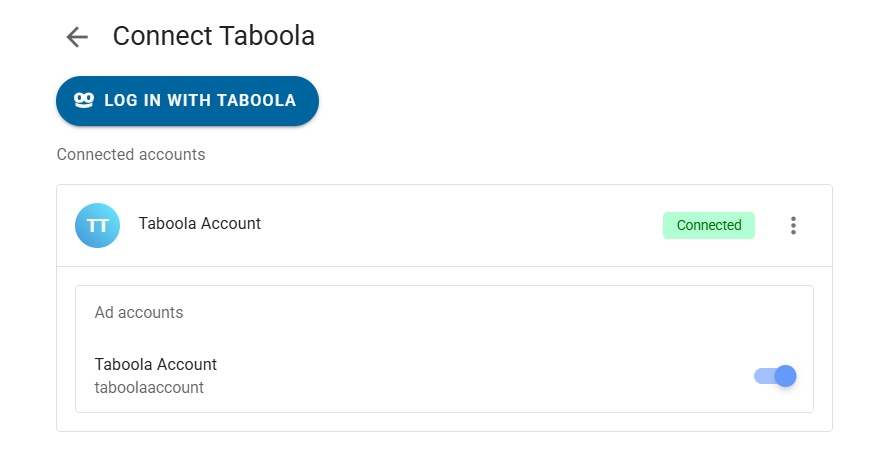The width and height of the screenshot is (877, 458).
Task: Click the Ad accounts section header
Action: pyautogui.click(x=139, y=312)
